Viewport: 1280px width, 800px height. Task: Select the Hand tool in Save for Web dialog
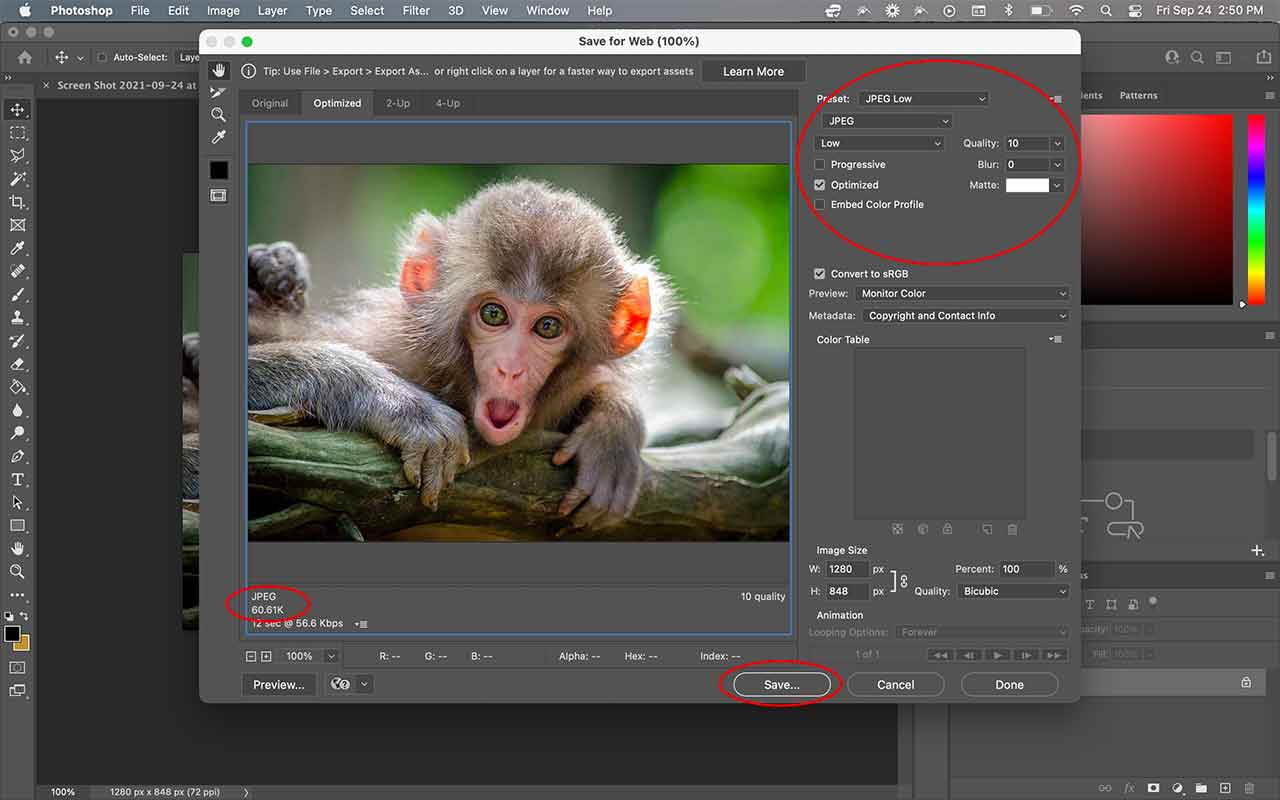[x=218, y=71]
